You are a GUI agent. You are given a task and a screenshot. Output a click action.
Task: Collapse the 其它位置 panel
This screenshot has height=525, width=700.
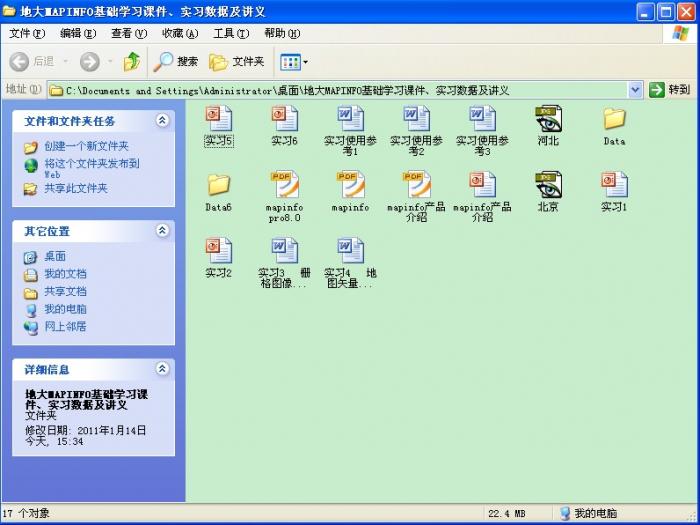[162, 231]
